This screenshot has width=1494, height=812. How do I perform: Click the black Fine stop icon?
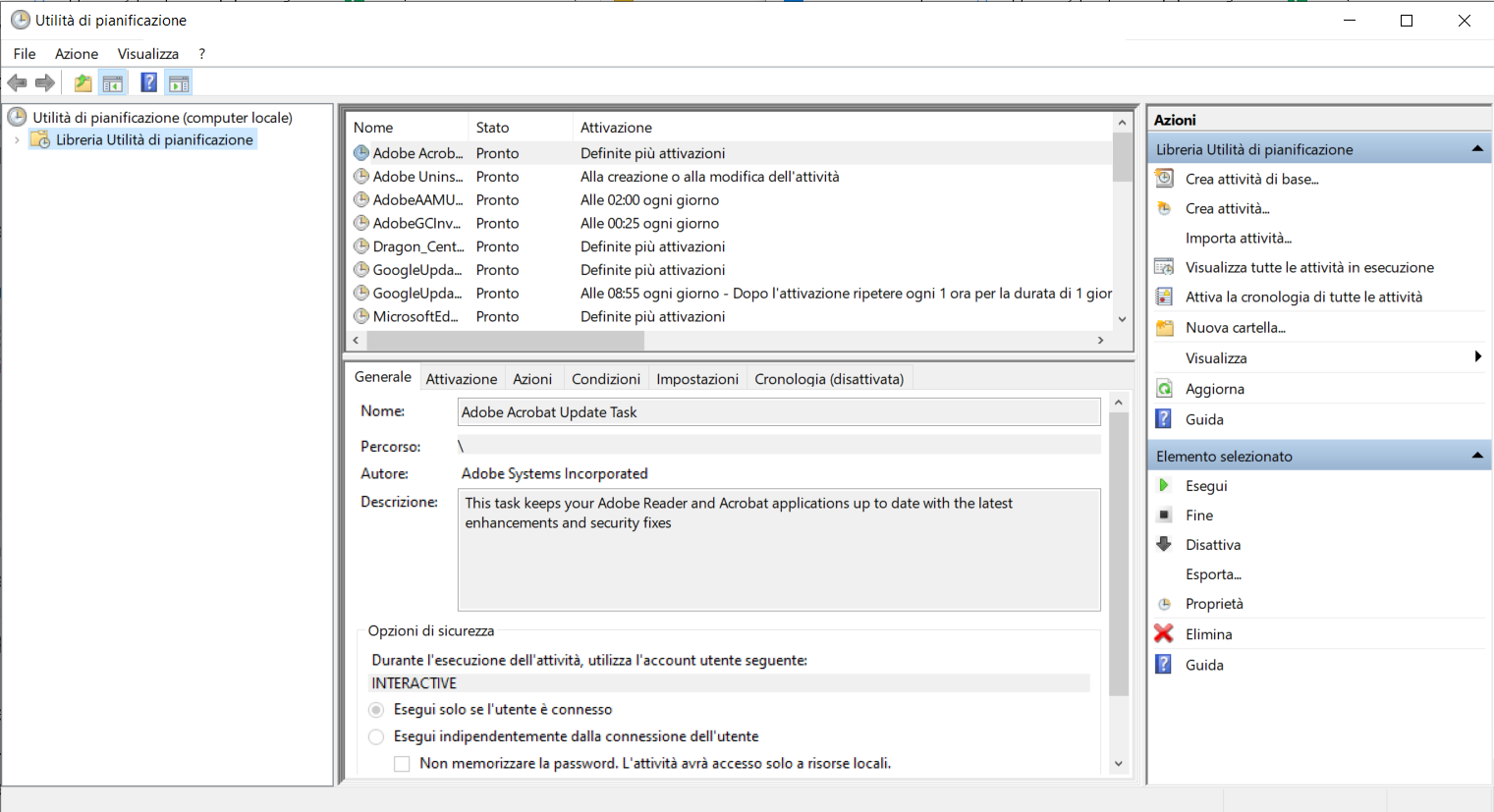click(1164, 514)
